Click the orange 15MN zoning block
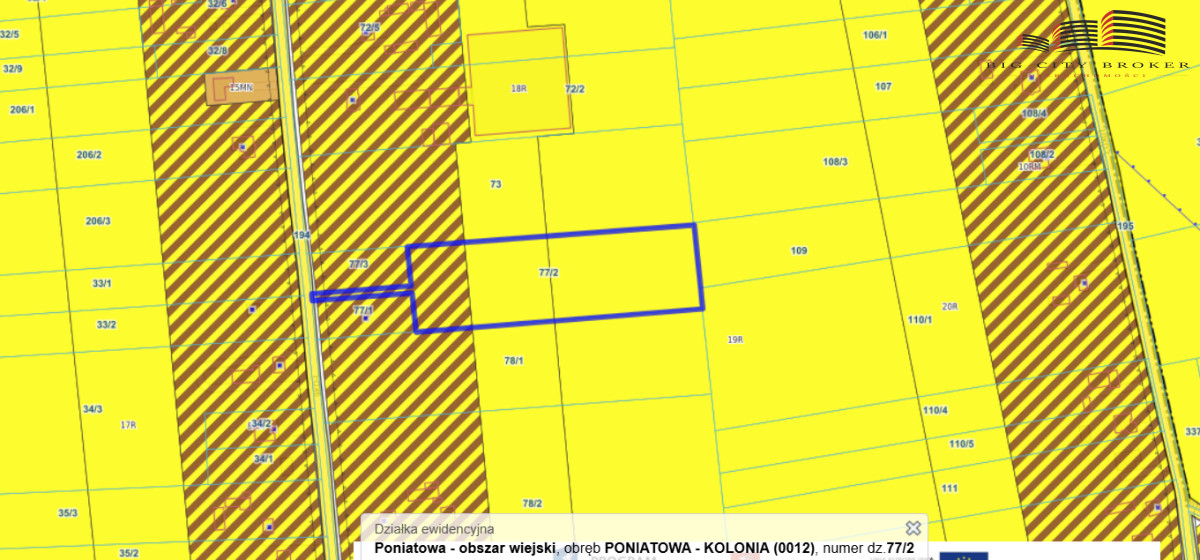 240,87
